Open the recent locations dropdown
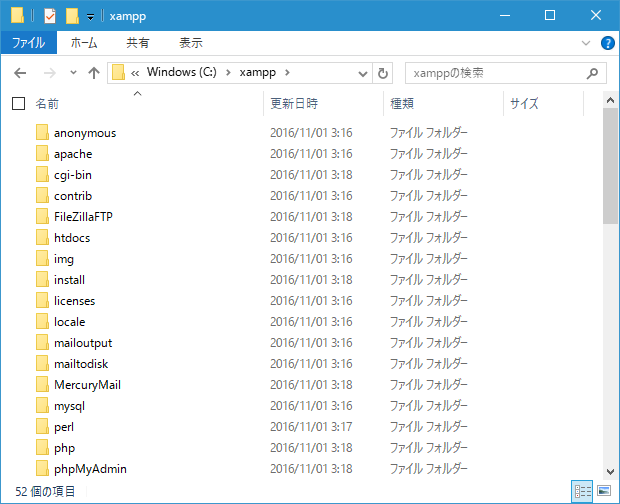 [x=73, y=73]
